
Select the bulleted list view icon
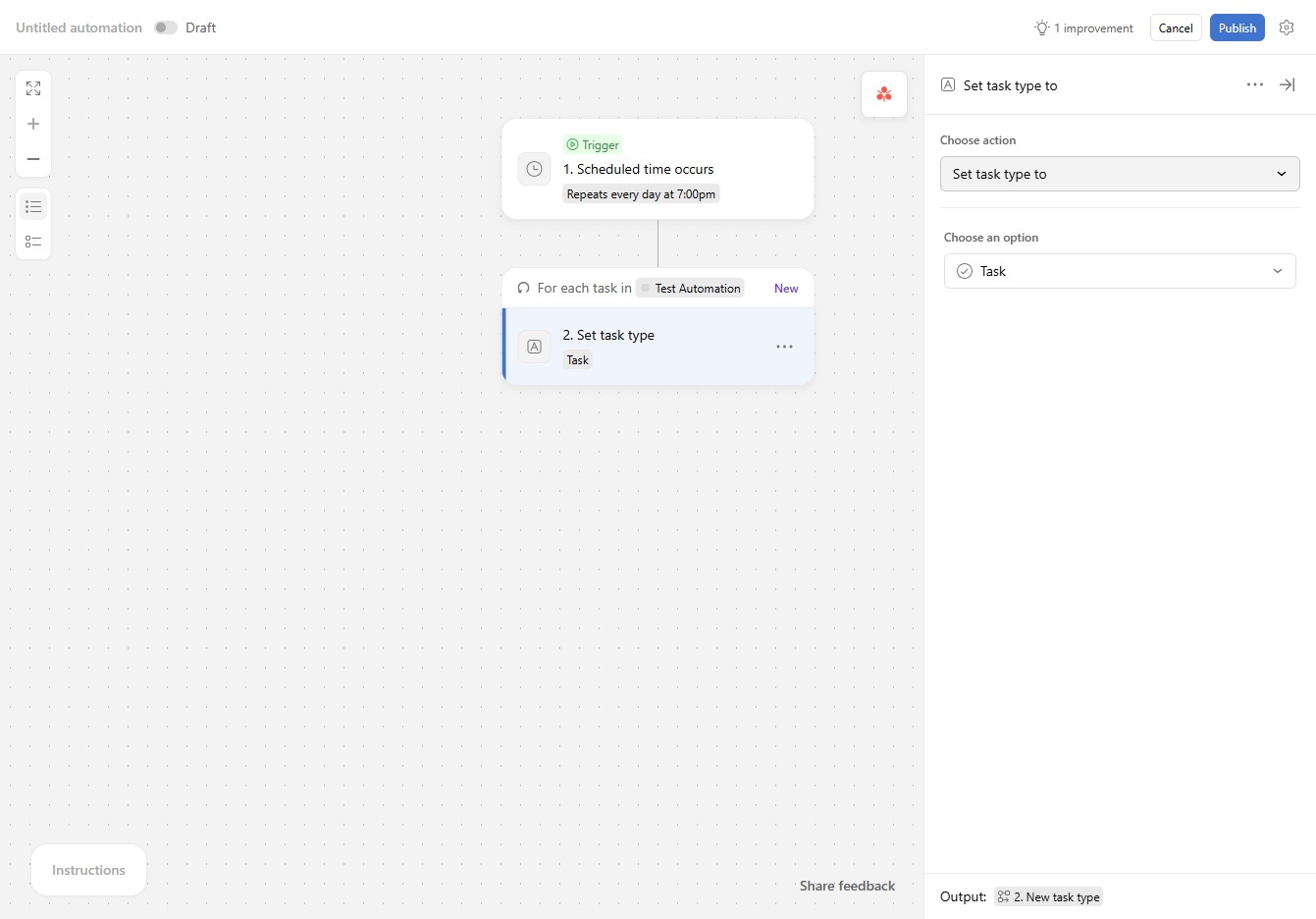[33, 206]
